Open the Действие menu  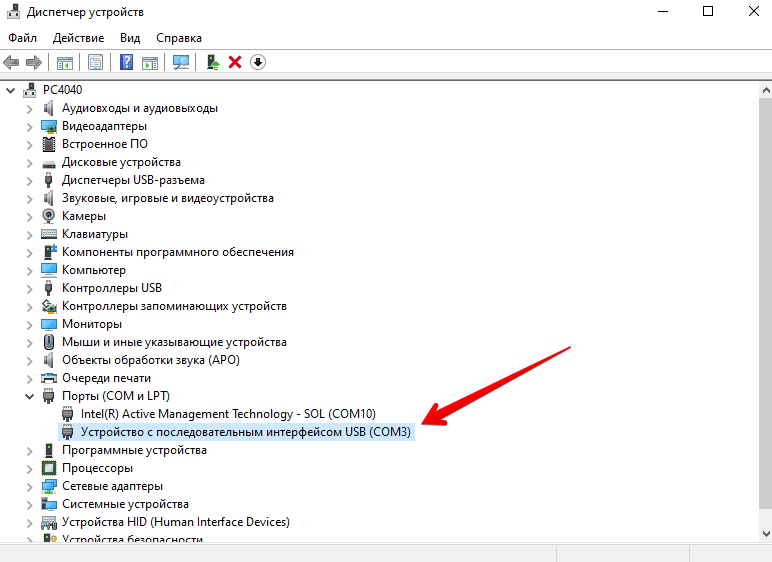(x=78, y=37)
